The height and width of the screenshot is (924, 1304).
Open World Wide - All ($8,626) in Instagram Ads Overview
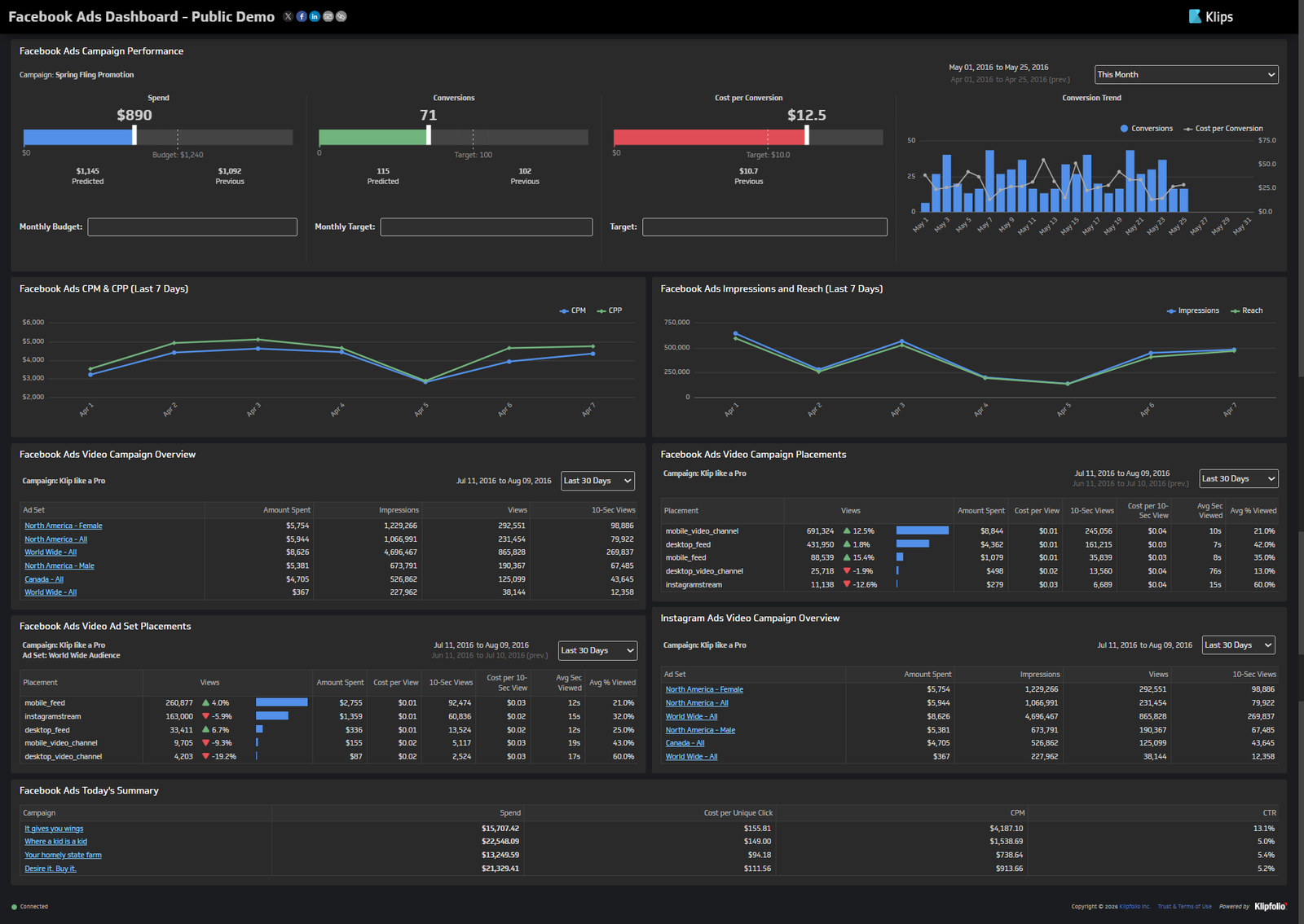(691, 717)
